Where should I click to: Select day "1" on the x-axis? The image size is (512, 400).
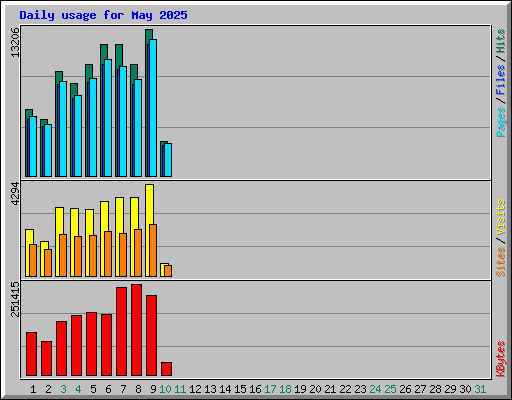(x=33, y=389)
